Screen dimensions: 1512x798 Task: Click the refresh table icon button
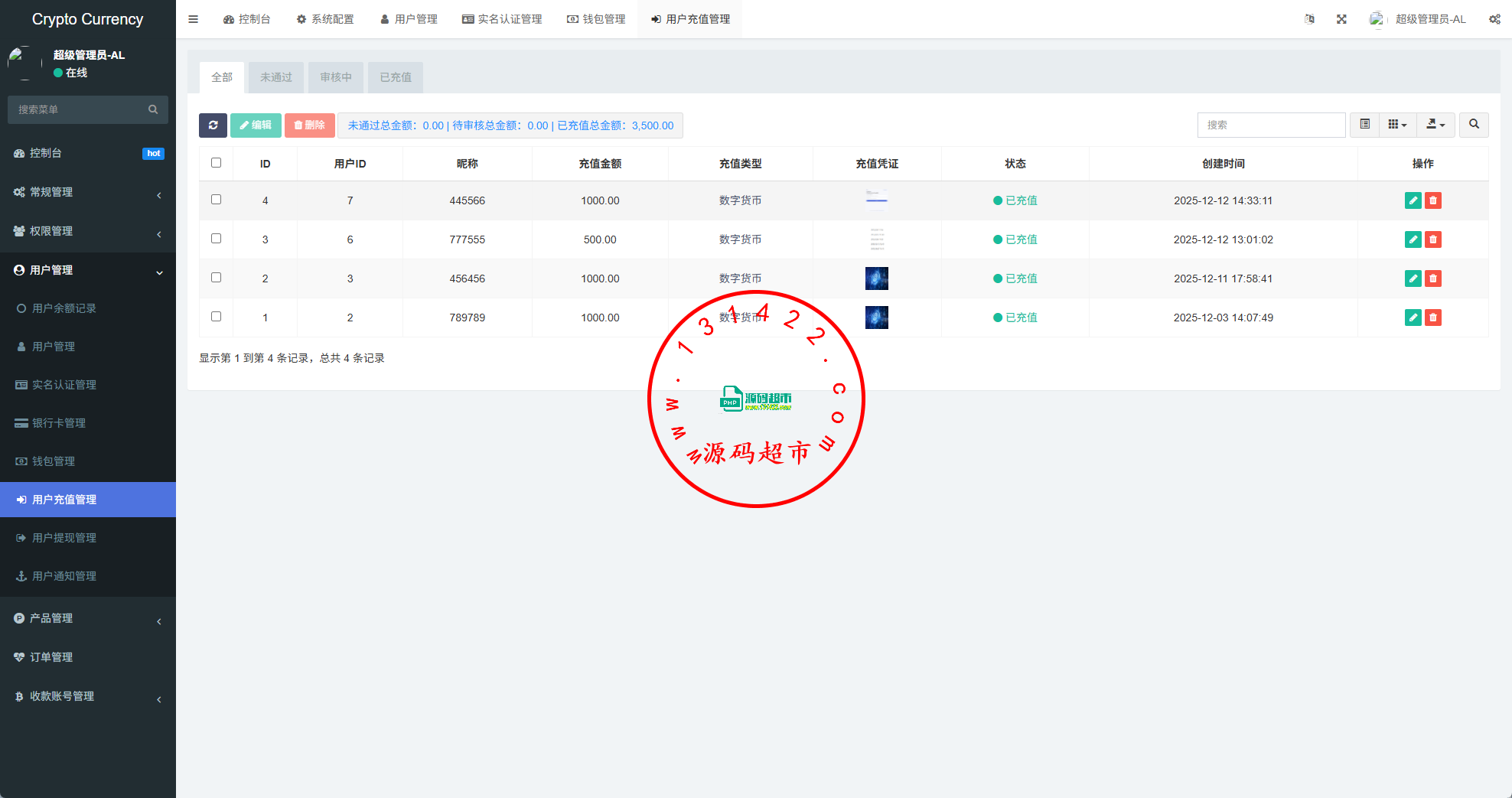tap(213, 125)
